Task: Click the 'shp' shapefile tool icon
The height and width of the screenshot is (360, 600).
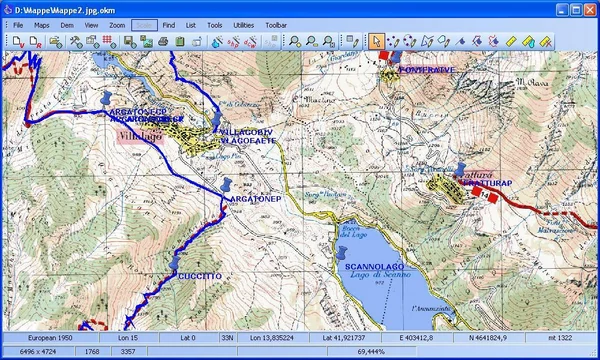Action: pyautogui.click(x=233, y=41)
